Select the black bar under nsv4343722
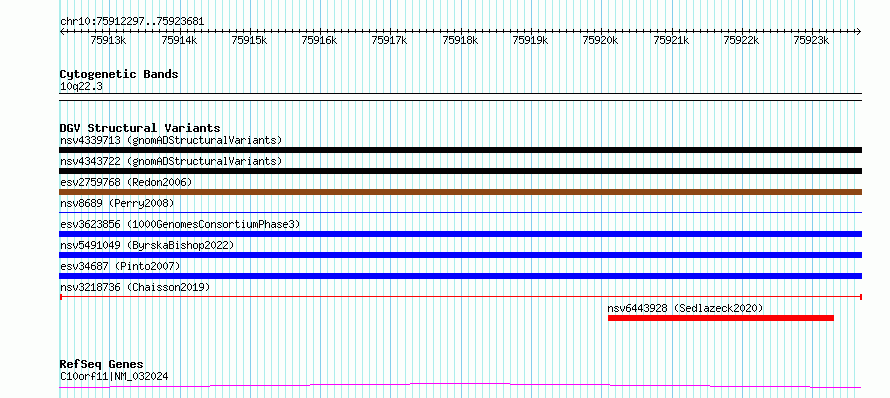The height and width of the screenshot is (398, 890). 460,171
